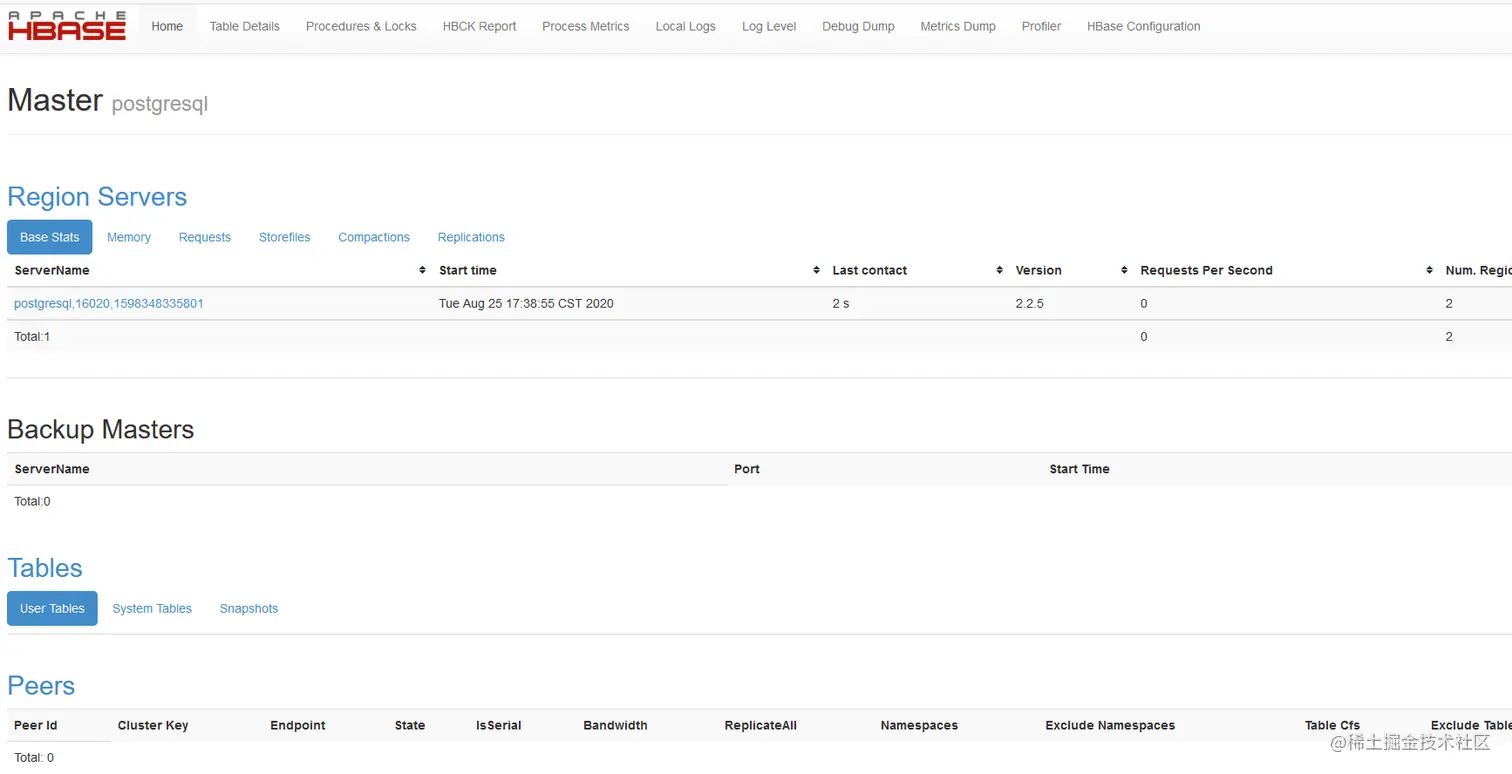The height and width of the screenshot is (774, 1512).
Task: Click 'Total:0' under Backup Masters
Action: (32, 502)
